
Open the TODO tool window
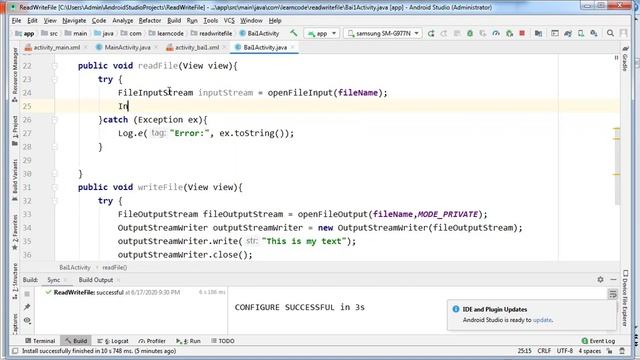[x=223, y=340]
